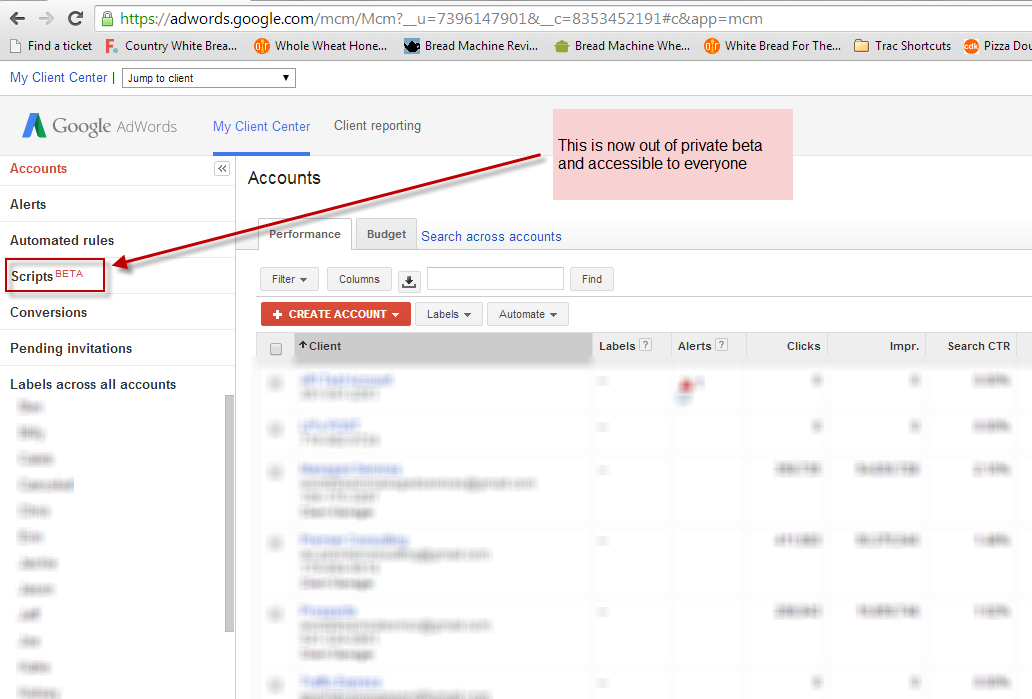Image resolution: width=1032 pixels, height=699 pixels.
Task: Click the Google AdWords logo
Action: click(99, 126)
